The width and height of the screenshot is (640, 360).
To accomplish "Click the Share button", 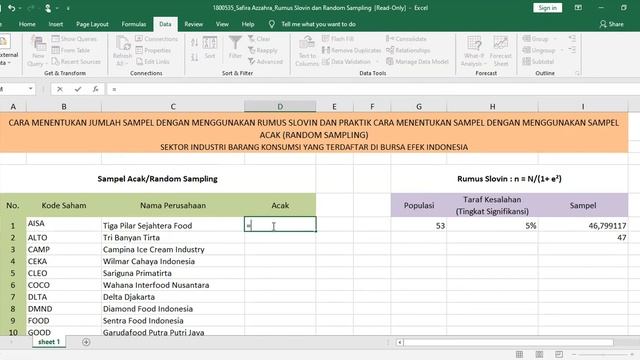I will click(x=611, y=24).
